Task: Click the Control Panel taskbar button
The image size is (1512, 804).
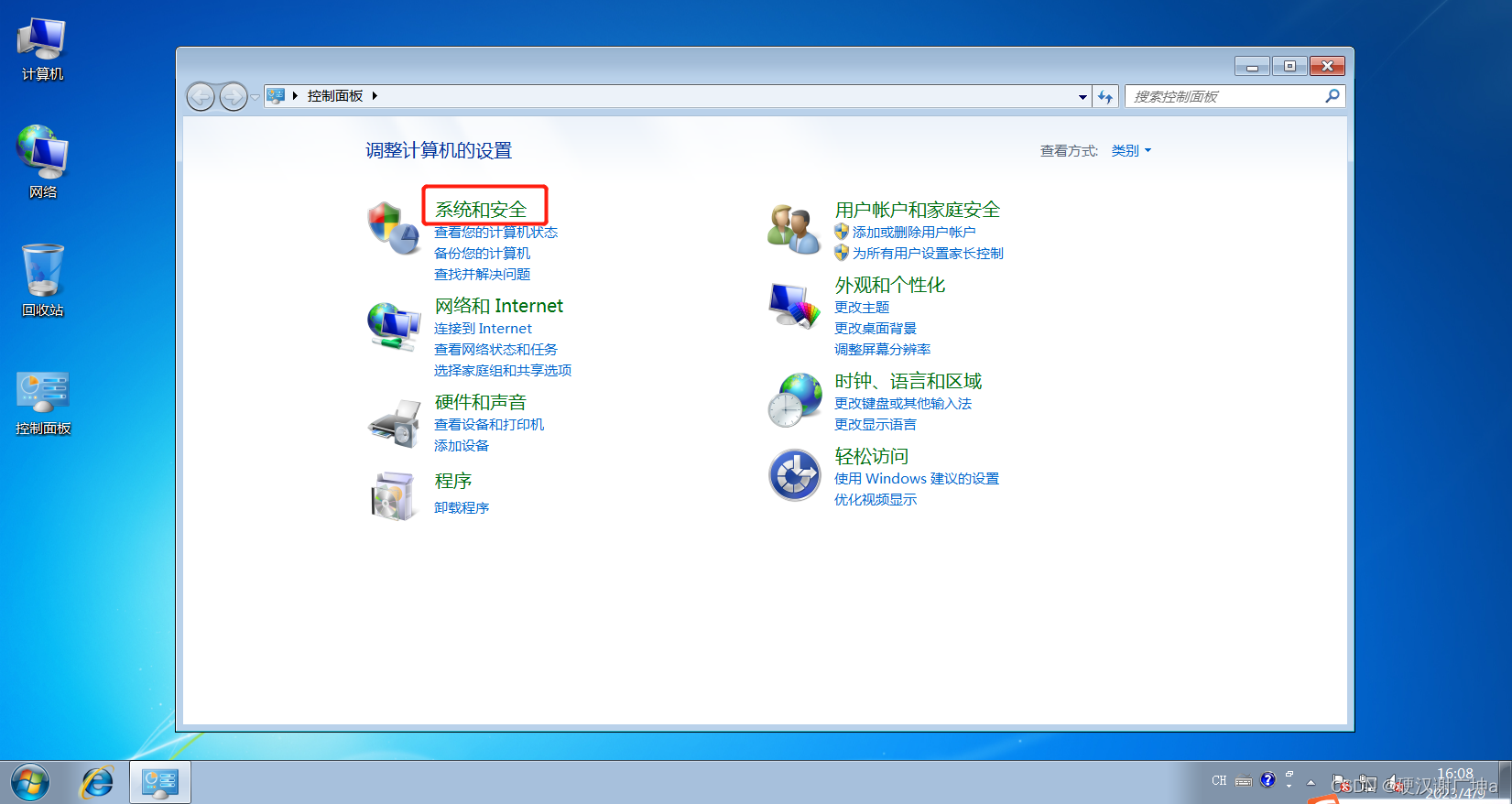Action: pos(160,782)
